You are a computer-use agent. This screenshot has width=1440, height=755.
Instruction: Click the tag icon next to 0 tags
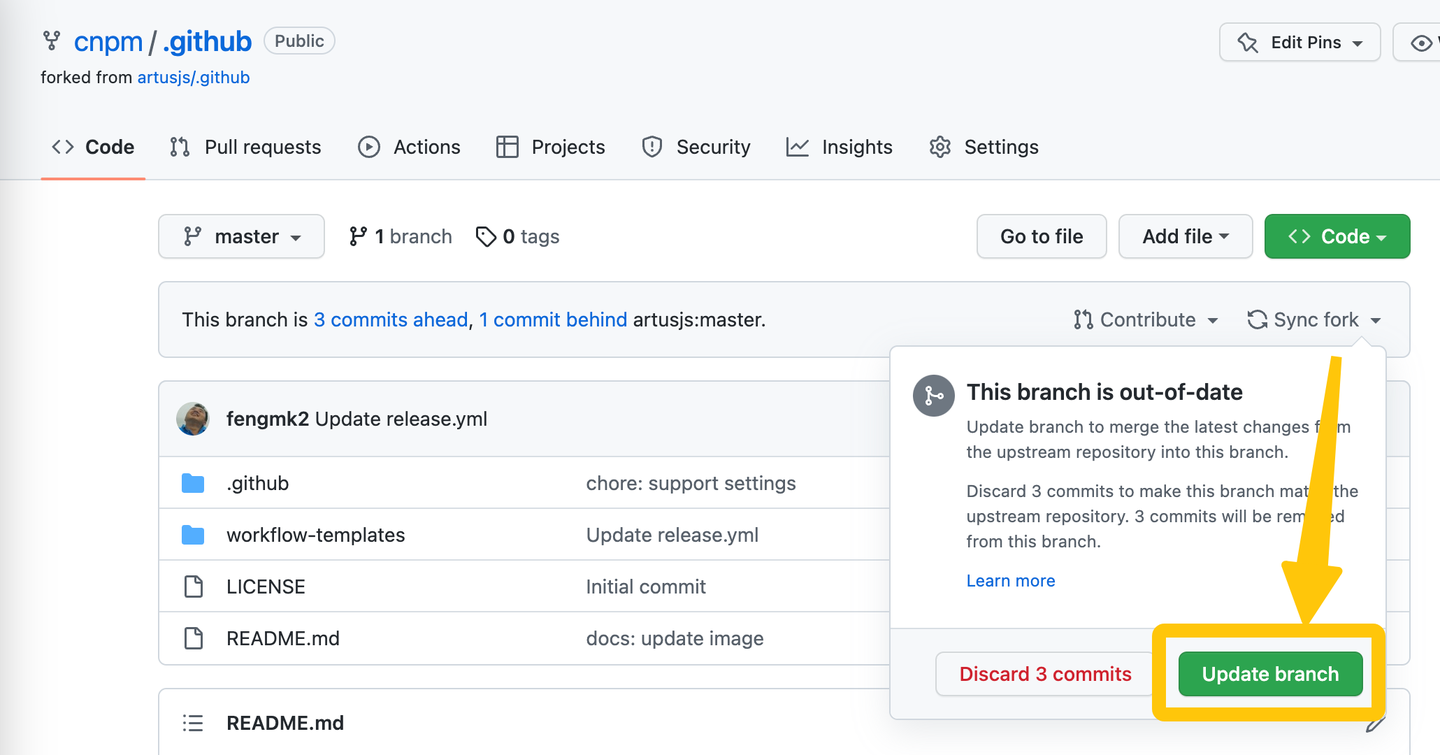pos(487,236)
